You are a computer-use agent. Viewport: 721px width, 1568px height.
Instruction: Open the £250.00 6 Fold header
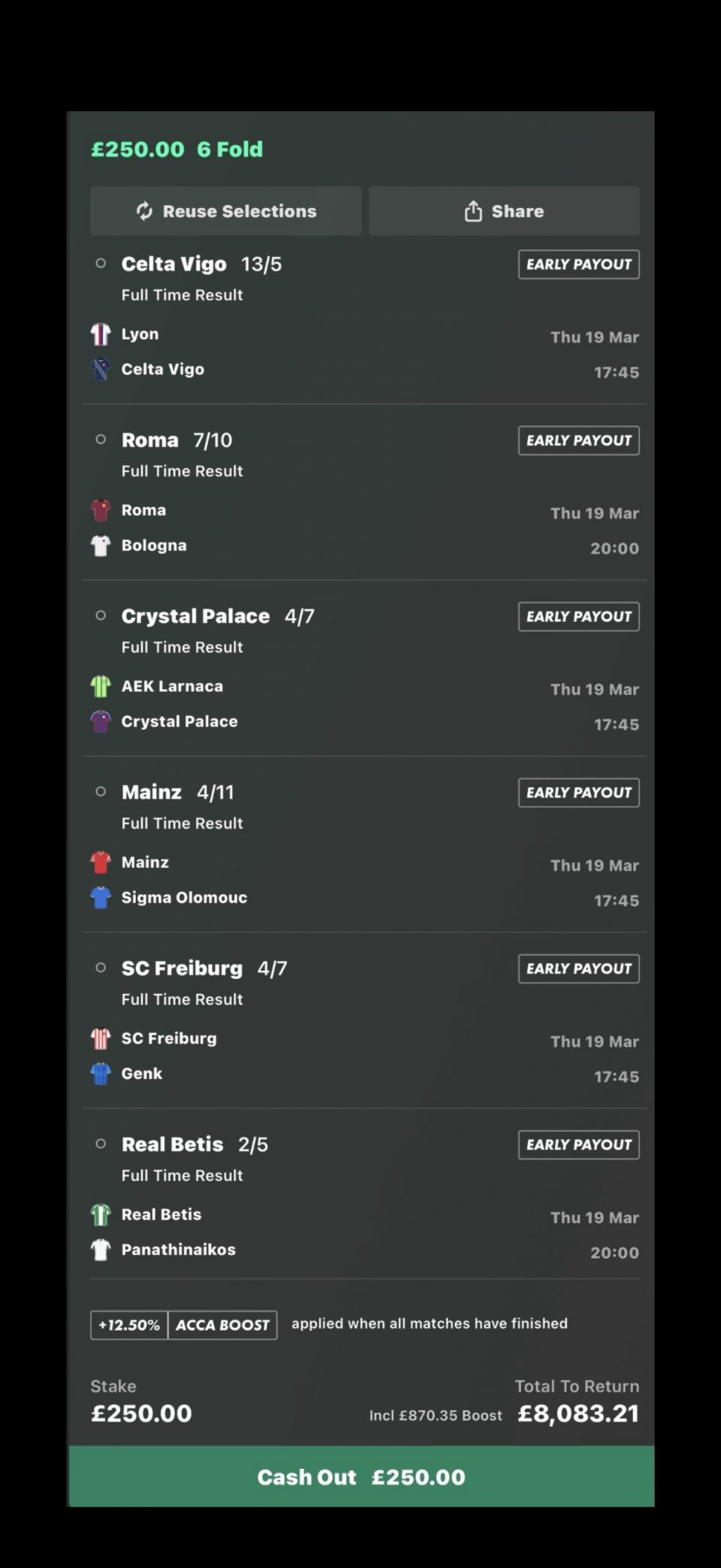tap(177, 150)
